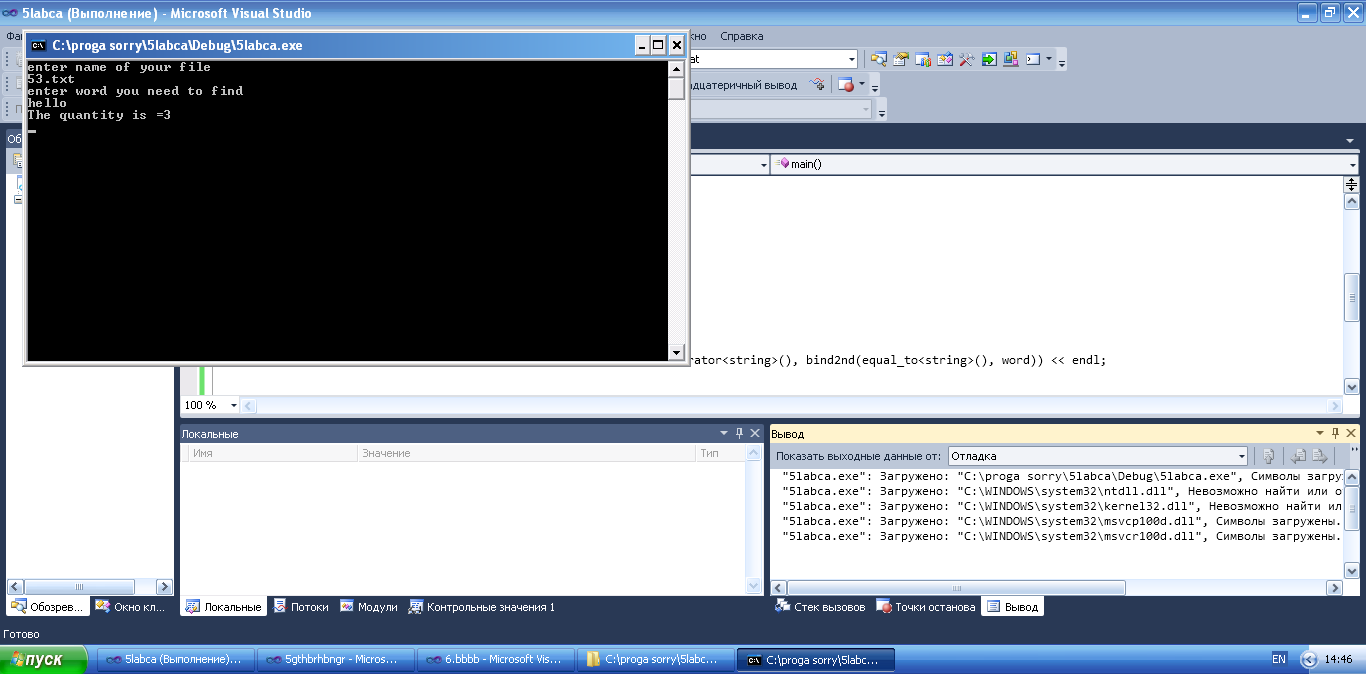Open the Toolbox hammer-and-wrench icon
This screenshot has width=1366, height=674.
coord(966,59)
